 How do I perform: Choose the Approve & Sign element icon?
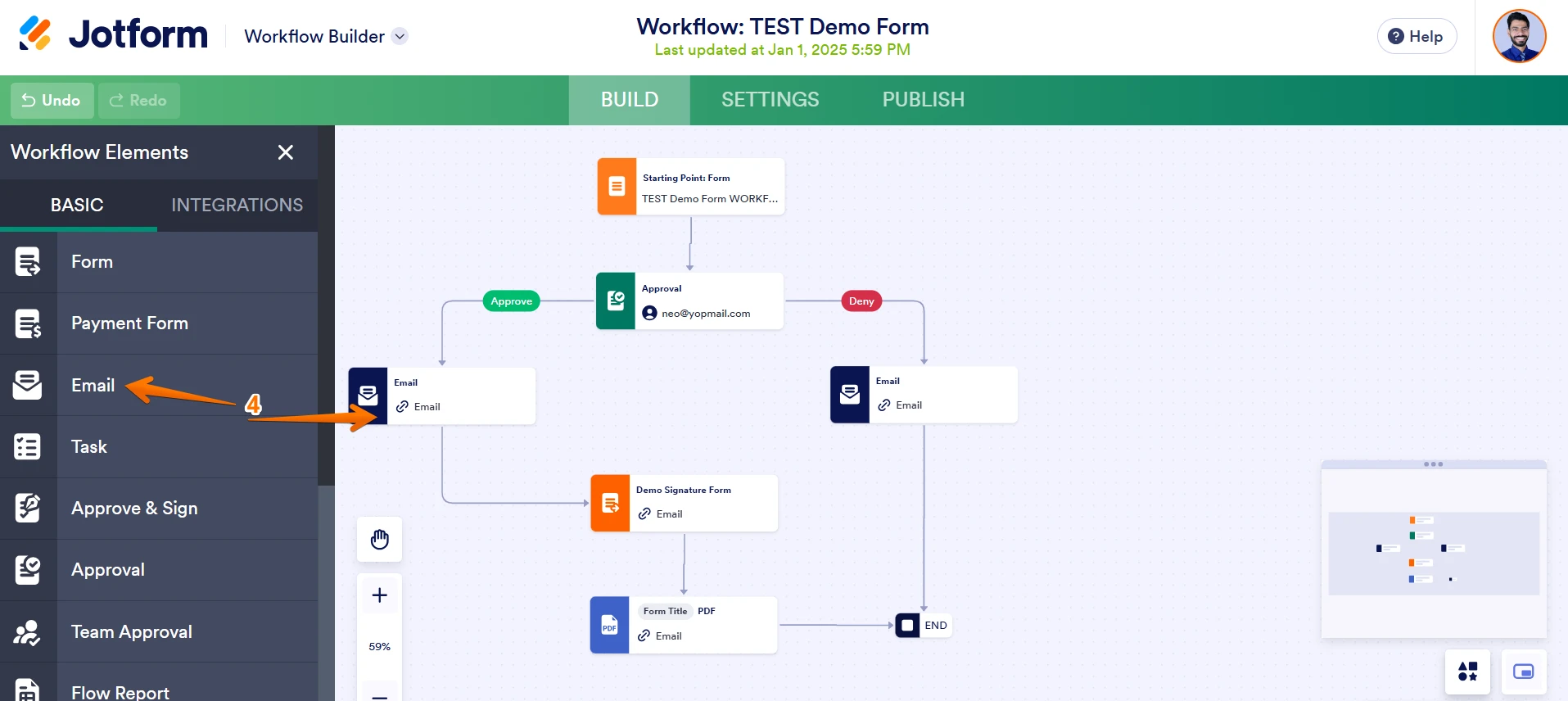tap(28, 509)
